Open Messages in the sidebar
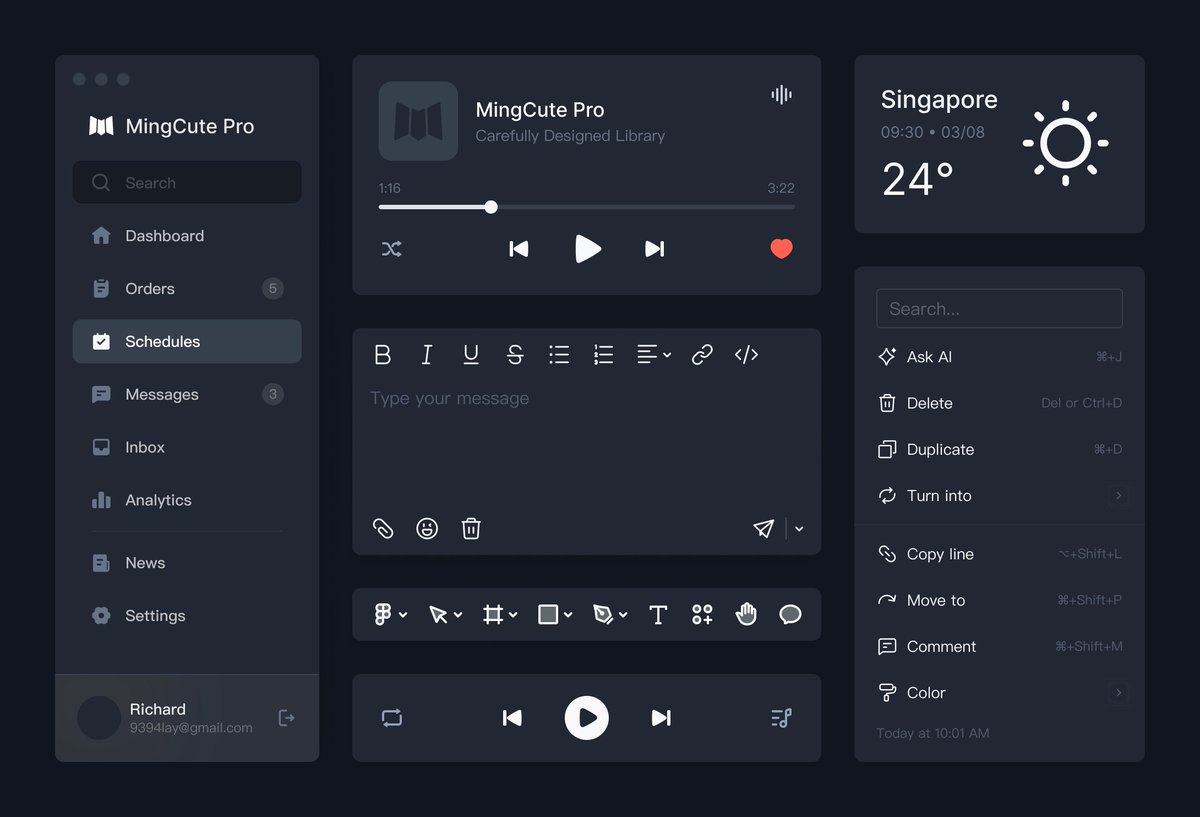Screen dimensions: 1200x817 (187, 394)
